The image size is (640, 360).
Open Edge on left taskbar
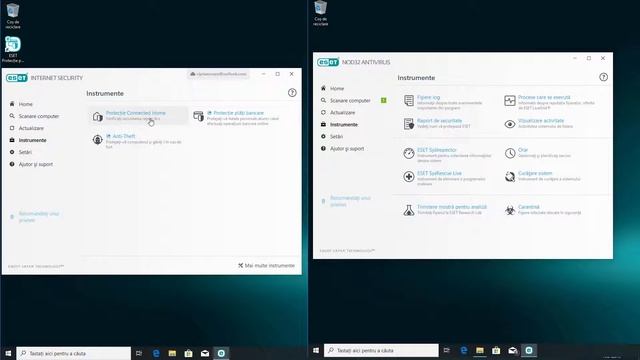(156, 353)
